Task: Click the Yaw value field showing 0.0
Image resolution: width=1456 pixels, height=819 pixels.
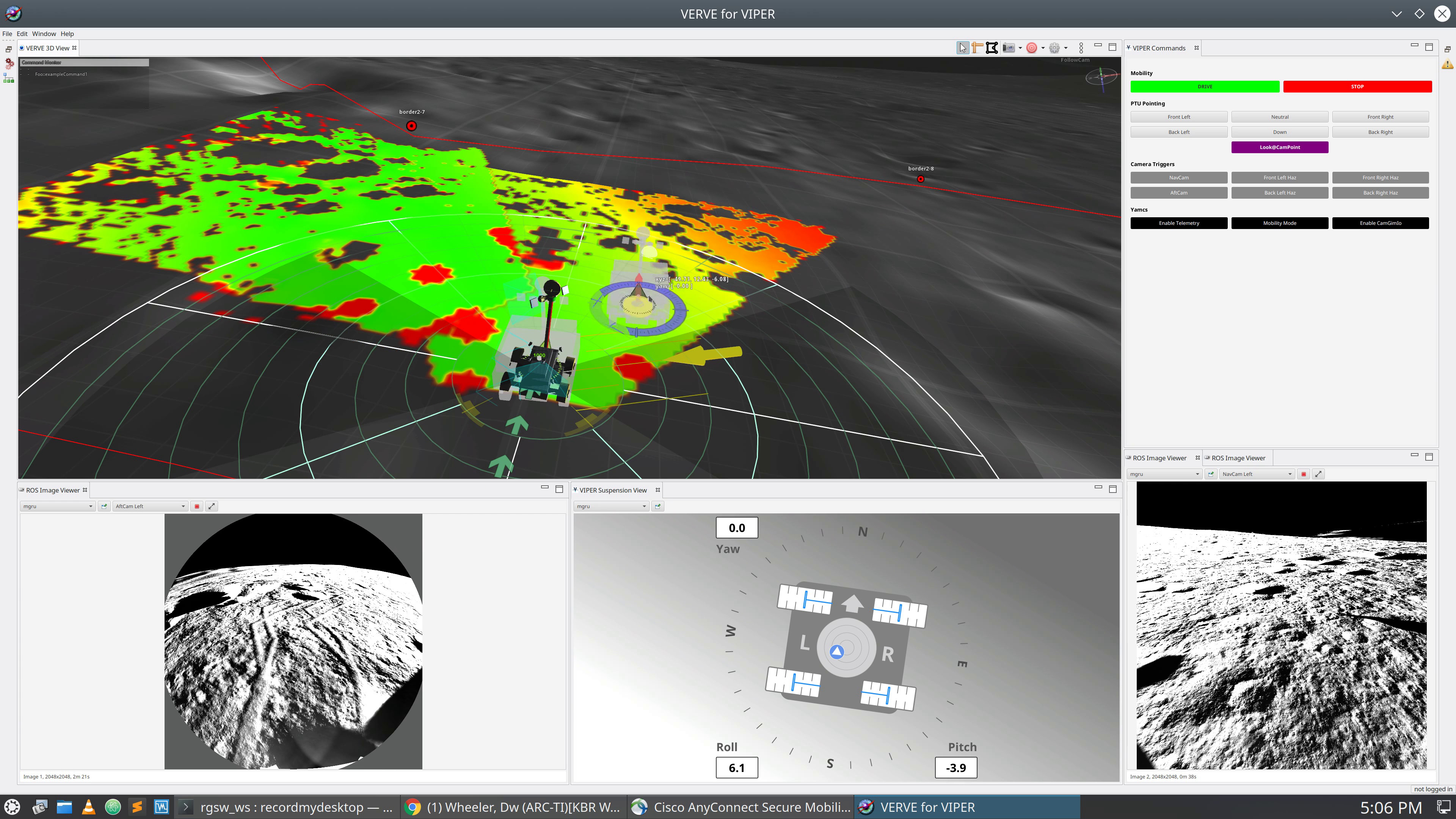Action: click(x=736, y=528)
